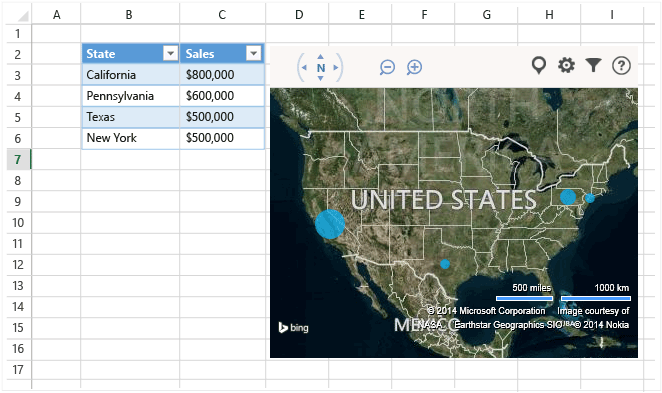
Task: Click the Bing logo on the map
Action: [293, 328]
